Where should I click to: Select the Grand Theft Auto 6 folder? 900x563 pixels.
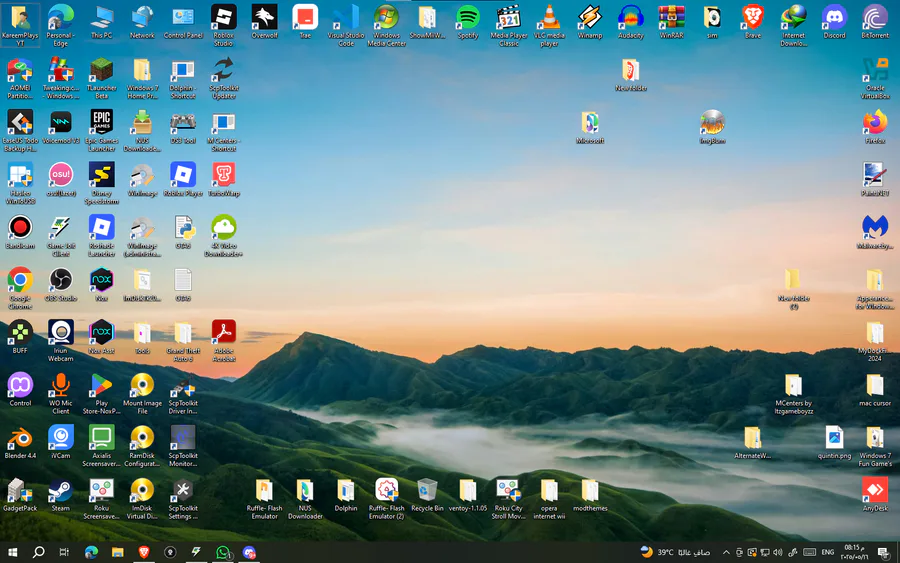click(183, 340)
